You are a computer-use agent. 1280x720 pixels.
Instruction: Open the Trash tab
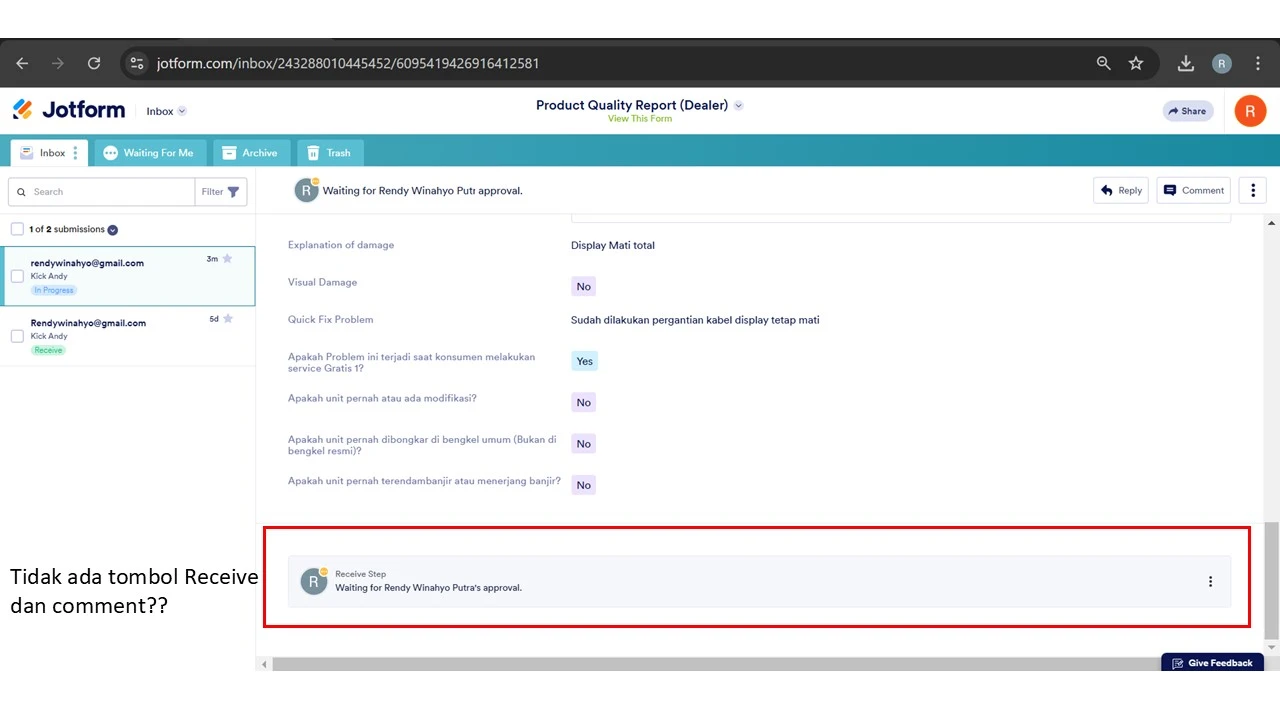click(x=330, y=152)
